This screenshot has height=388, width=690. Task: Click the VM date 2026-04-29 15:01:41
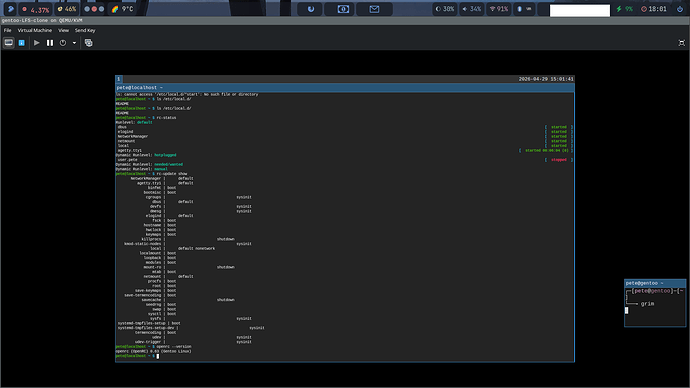click(x=546, y=79)
